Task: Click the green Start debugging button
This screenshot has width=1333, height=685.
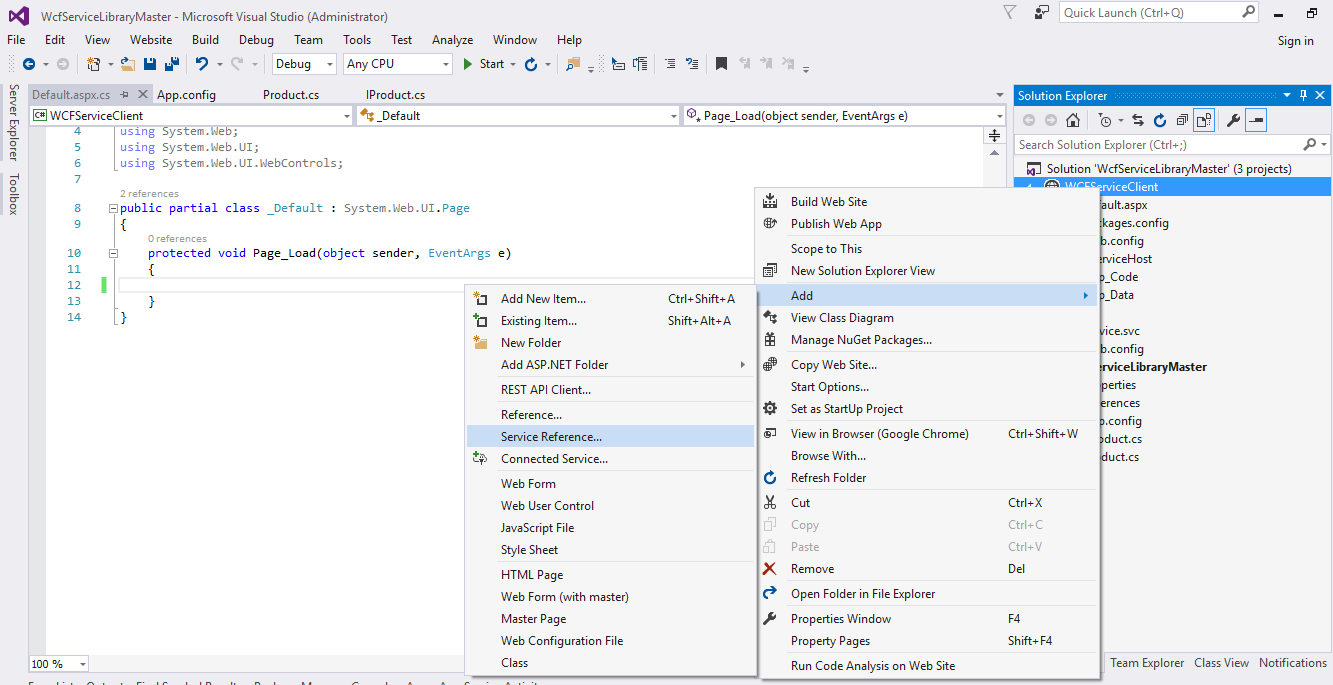Action: coord(484,64)
